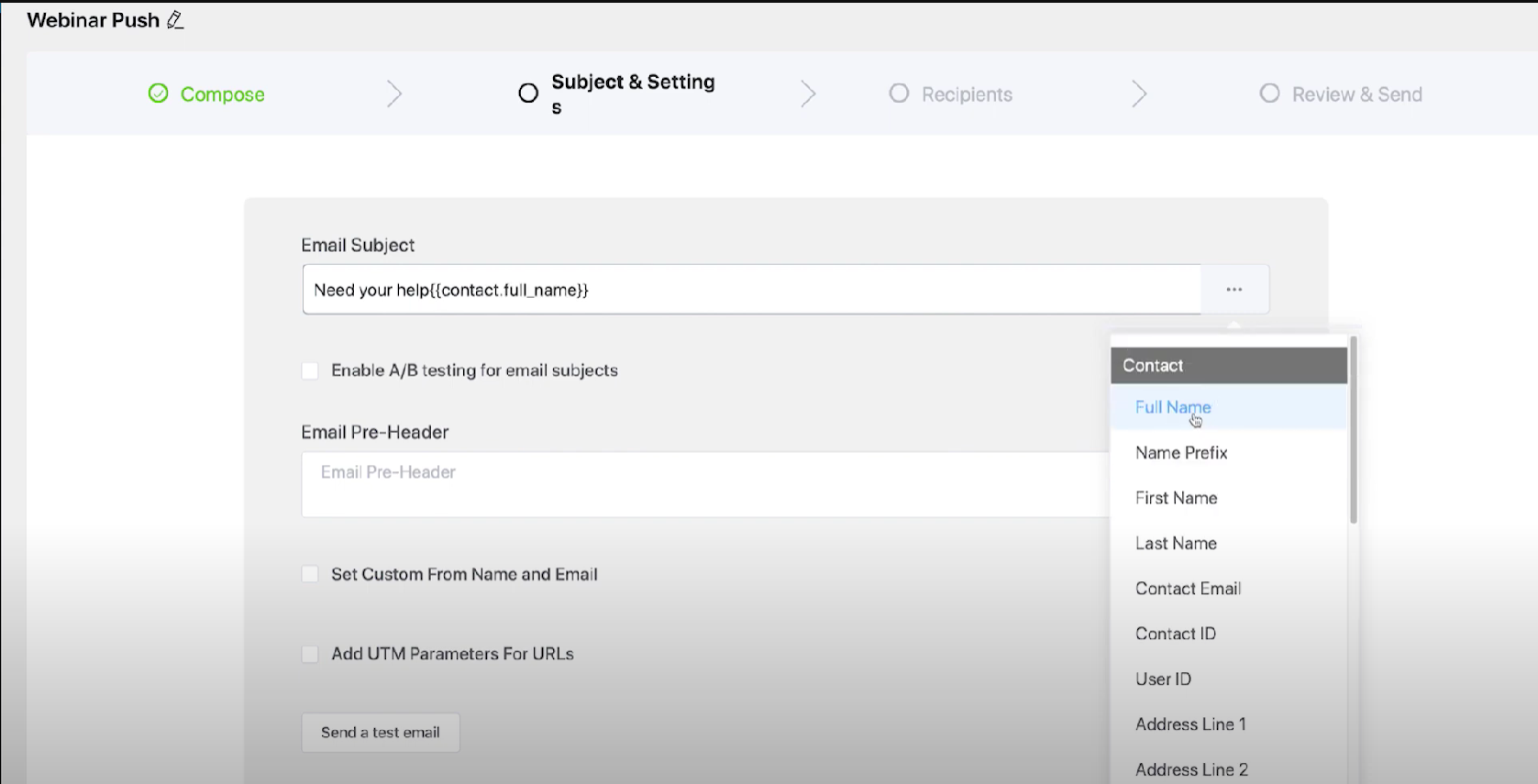Enable A/B testing for email subjects
This screenshot has height=784, width=1538.
pyautogui.click(x=310, y=370)
